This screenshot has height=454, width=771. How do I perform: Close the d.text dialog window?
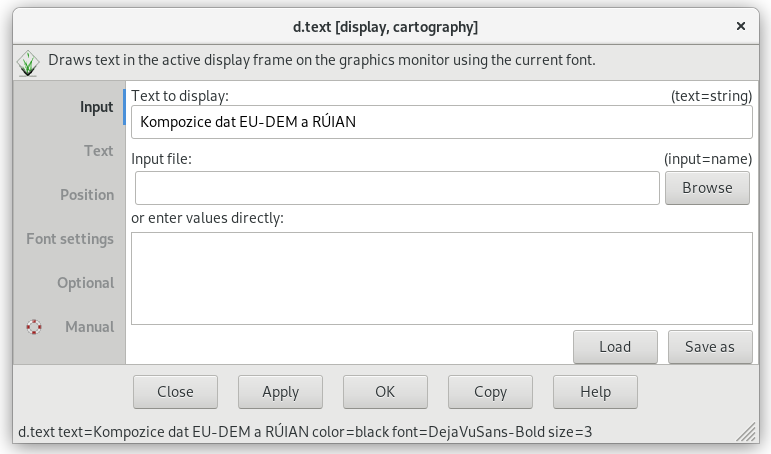(741, 26)
